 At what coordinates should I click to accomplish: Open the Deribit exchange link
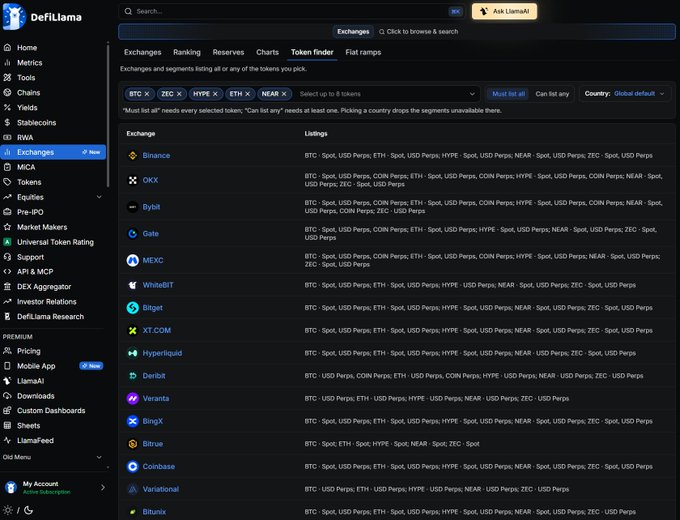pos(154,376)
